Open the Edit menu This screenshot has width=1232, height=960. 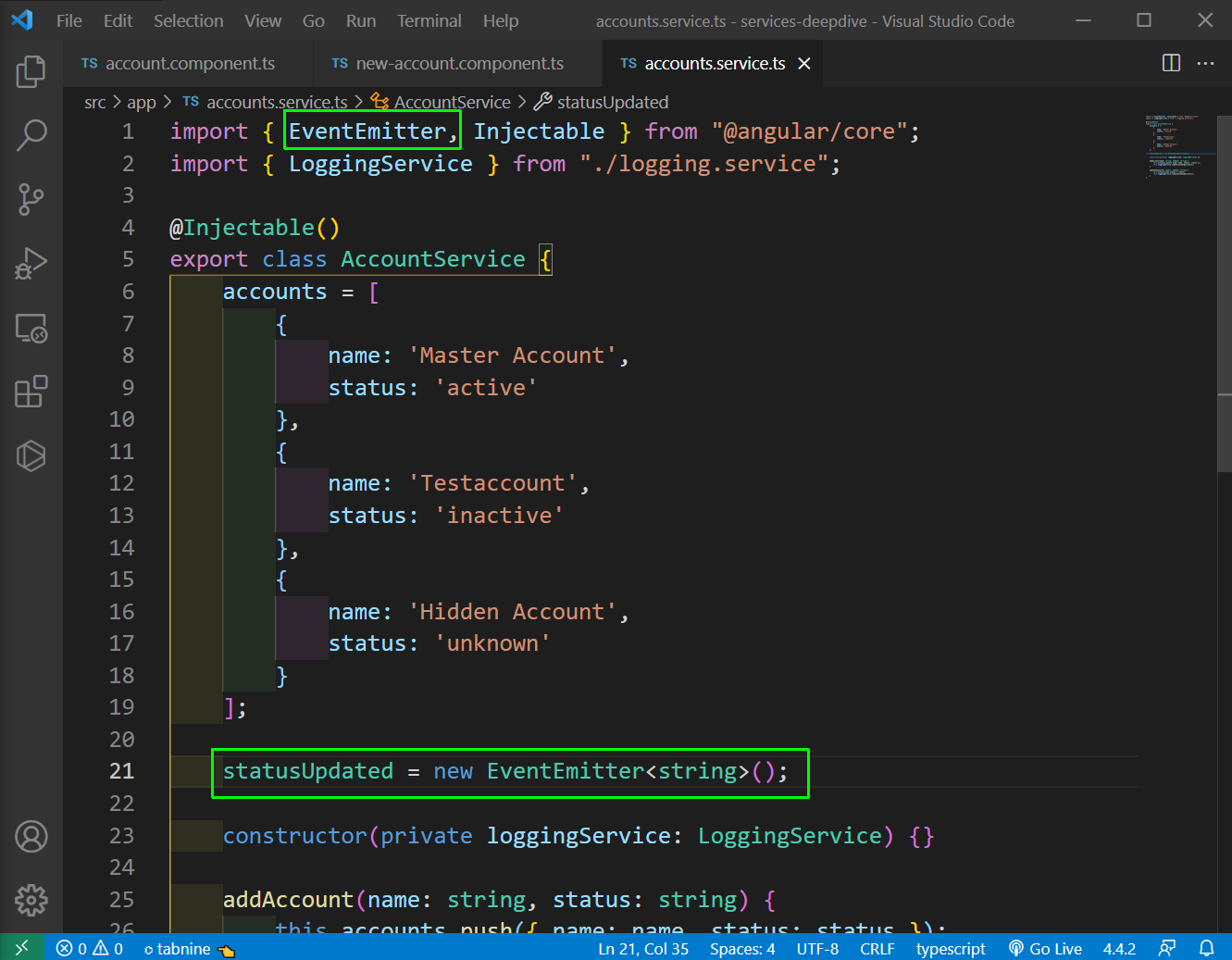(x=118, y=20)
